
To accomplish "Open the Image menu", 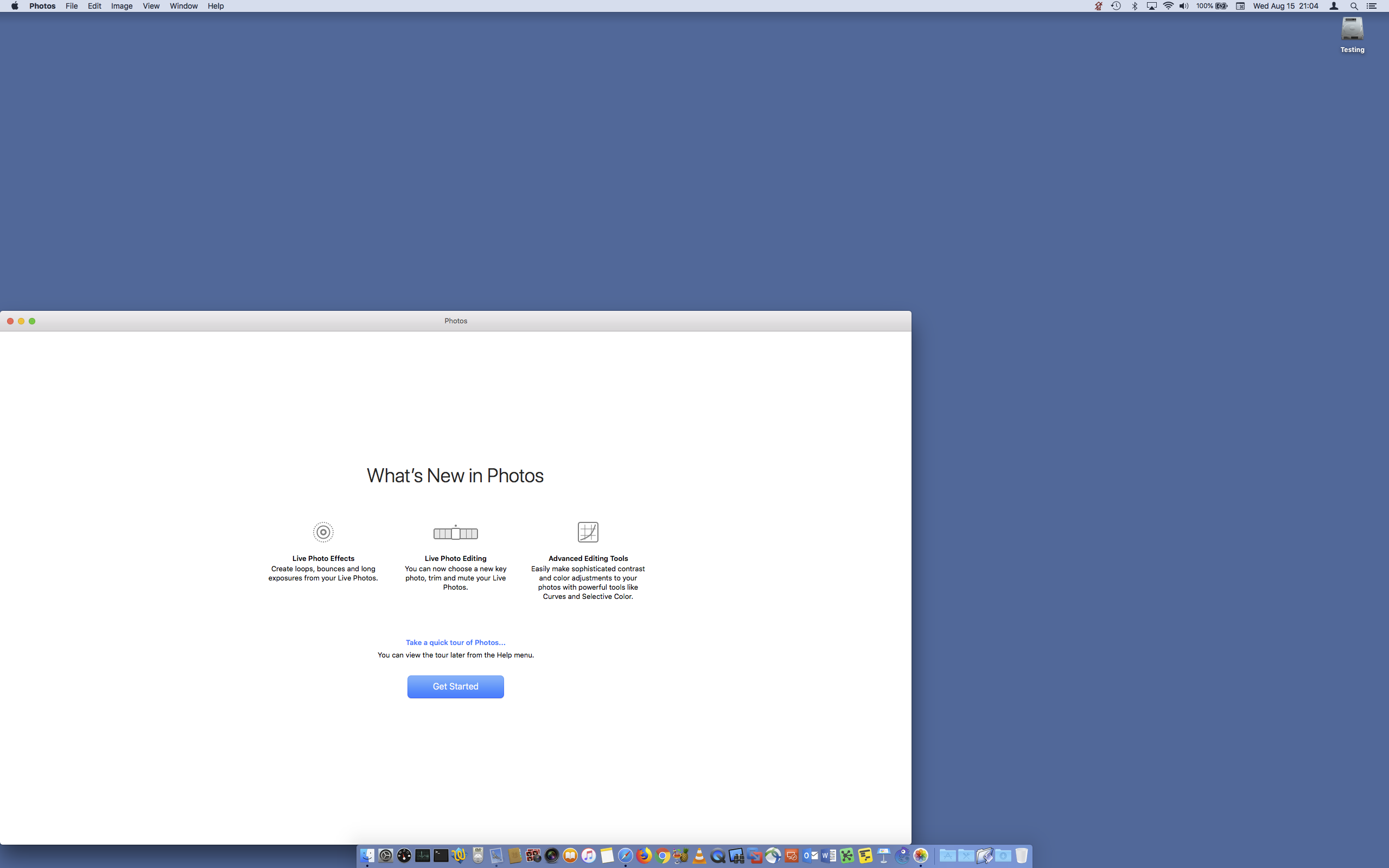I will click(122, 6).
